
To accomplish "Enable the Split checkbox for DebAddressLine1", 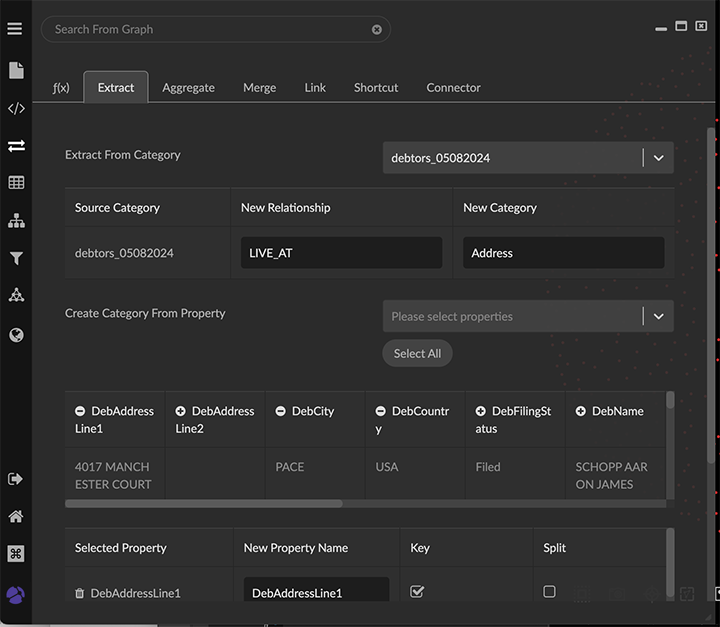I will point(549,592).
